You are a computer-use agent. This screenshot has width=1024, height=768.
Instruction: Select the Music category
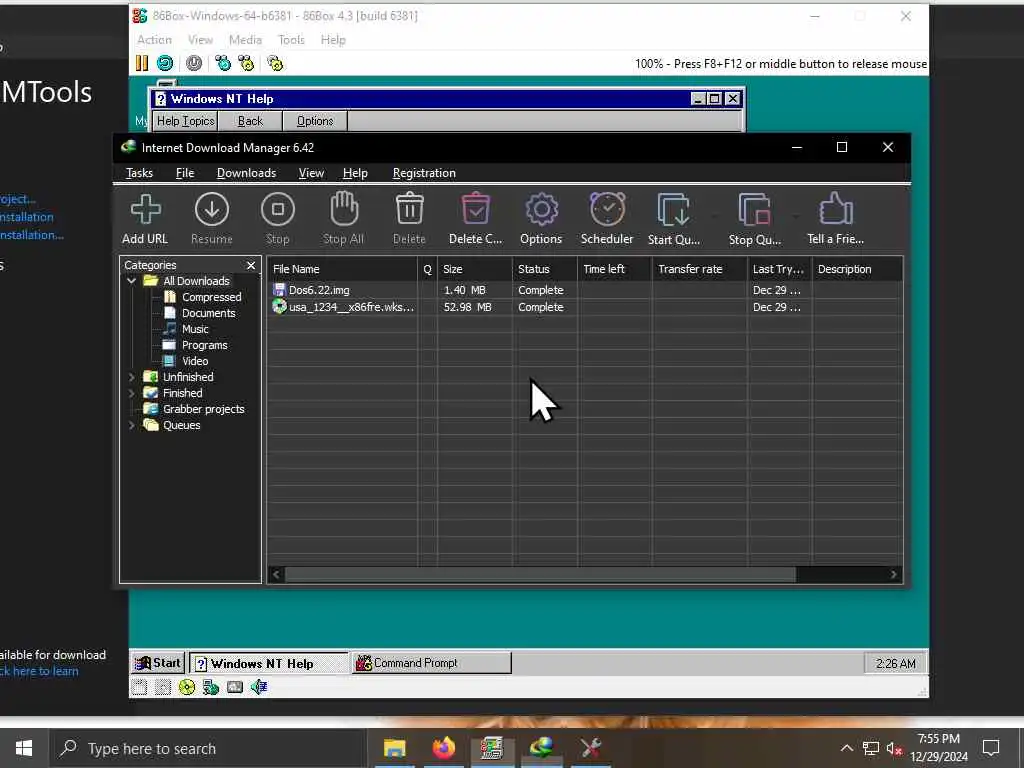point(195,329)
